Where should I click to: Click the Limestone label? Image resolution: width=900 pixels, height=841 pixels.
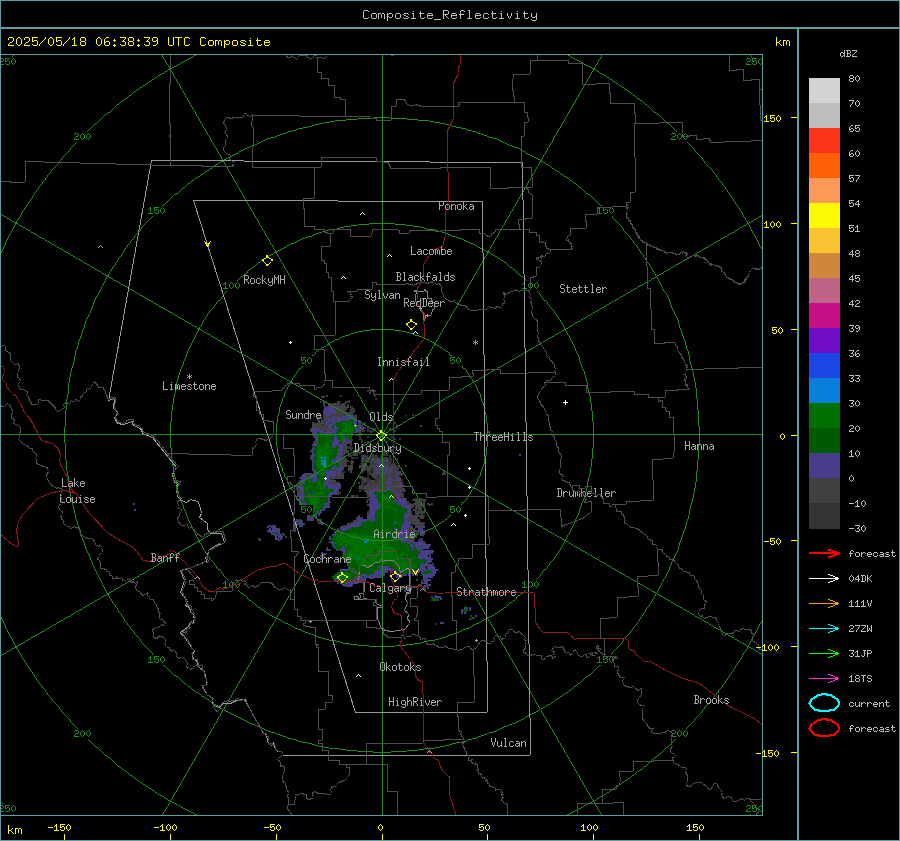coord(189,386)
